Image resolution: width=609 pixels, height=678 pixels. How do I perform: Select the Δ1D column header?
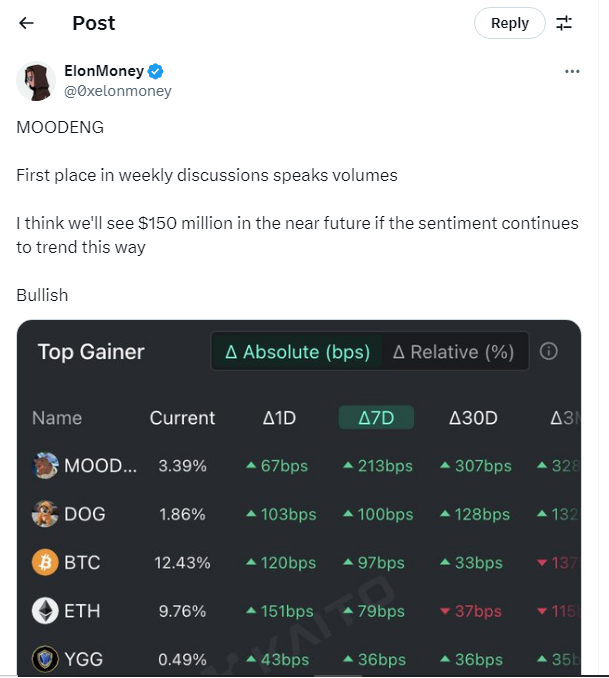click(279, 418)
